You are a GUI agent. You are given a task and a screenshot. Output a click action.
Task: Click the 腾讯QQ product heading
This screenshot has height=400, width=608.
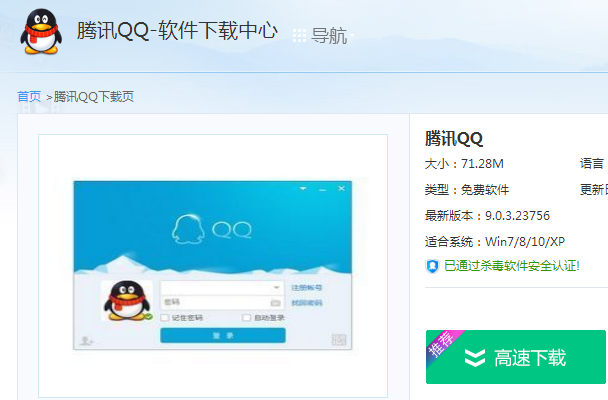pos(454,138)
